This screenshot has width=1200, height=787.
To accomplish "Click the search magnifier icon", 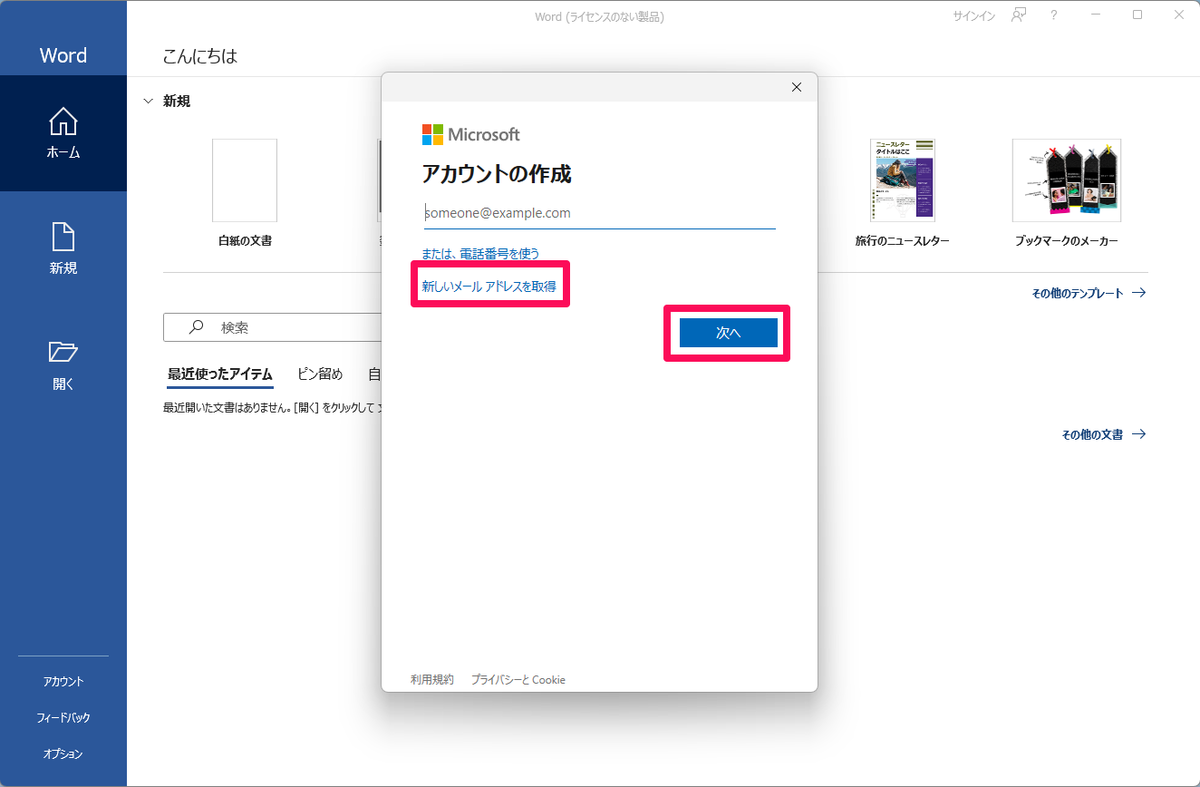I will click(196, 327).
